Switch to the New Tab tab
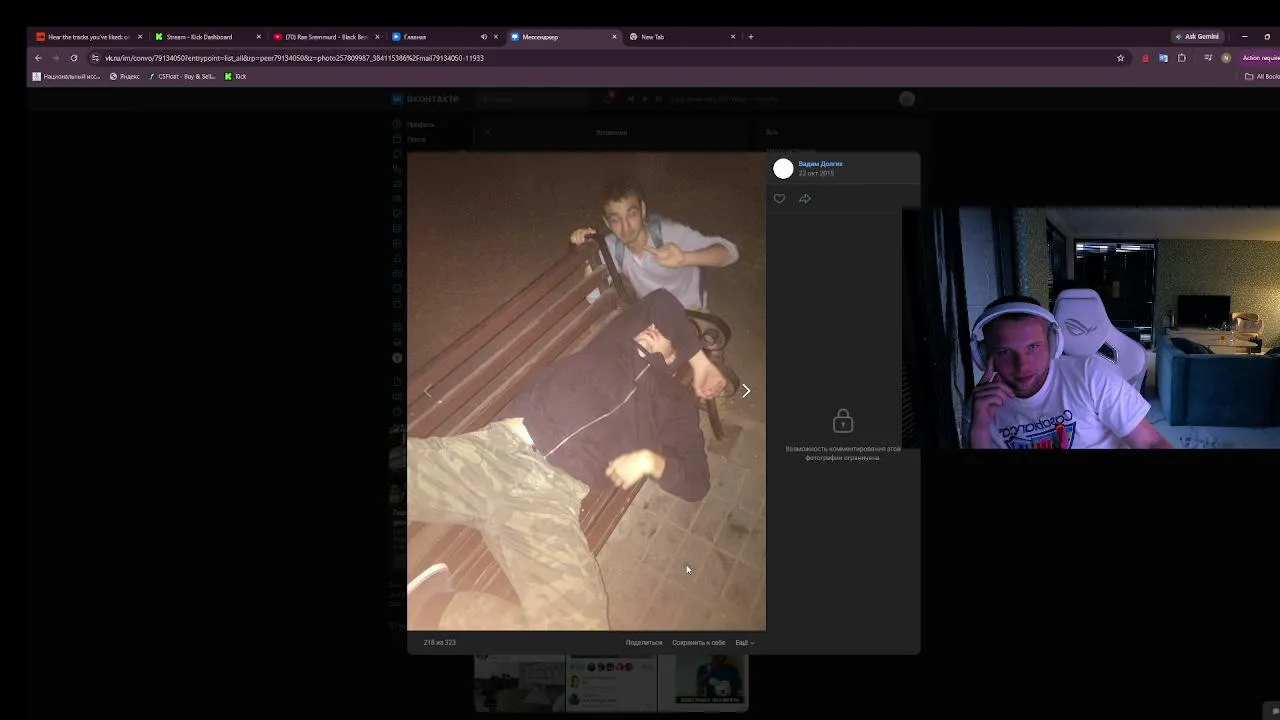Image resolution: width=1280 pixels, height=720 pixels. [x=682, y=37]
